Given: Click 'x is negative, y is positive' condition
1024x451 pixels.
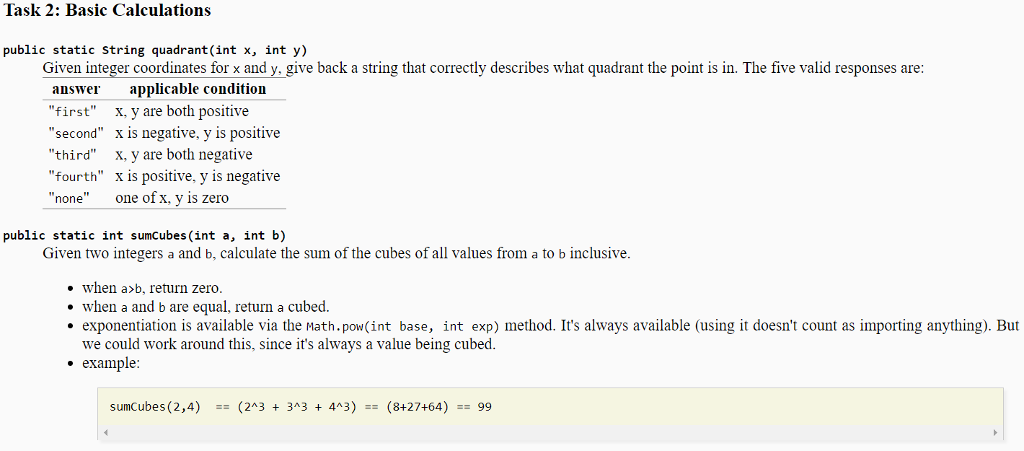Looking at the screenshot, I should coord(197,133).
